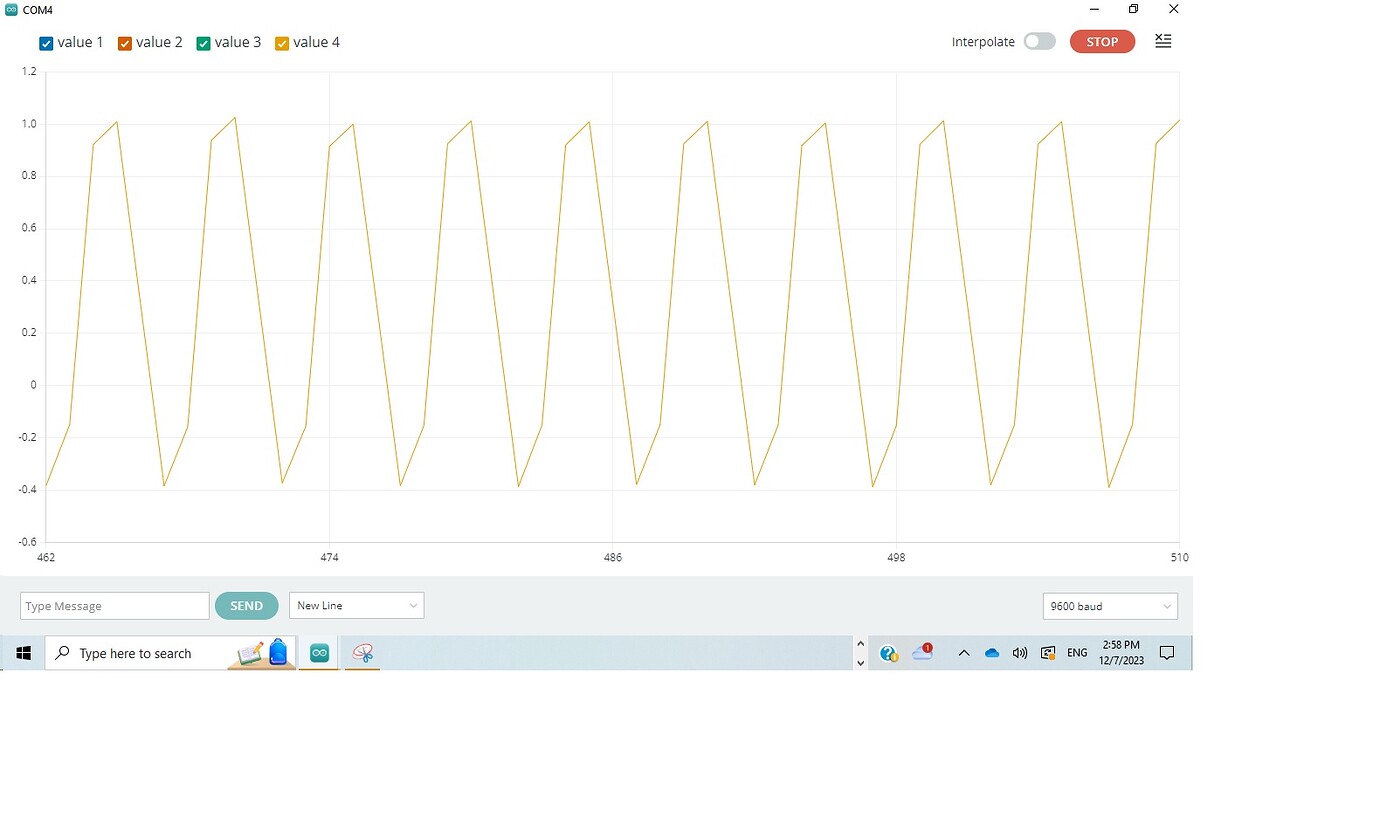Open the weather notification cloud icon
Image resolution: width=1380 pixels, height=830 pixels.
pos(921,652)
